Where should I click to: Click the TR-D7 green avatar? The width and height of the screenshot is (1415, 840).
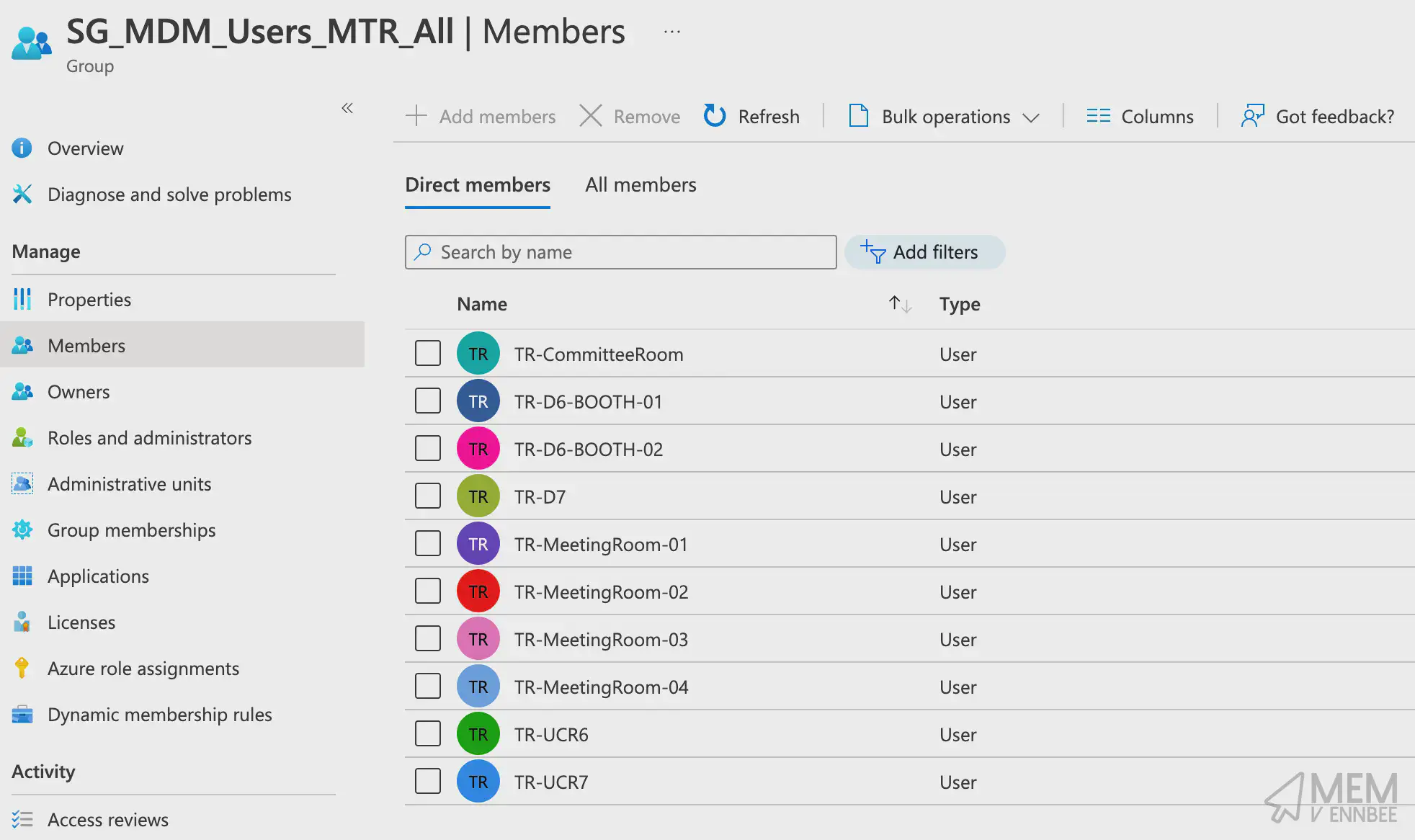coord(478,496)
